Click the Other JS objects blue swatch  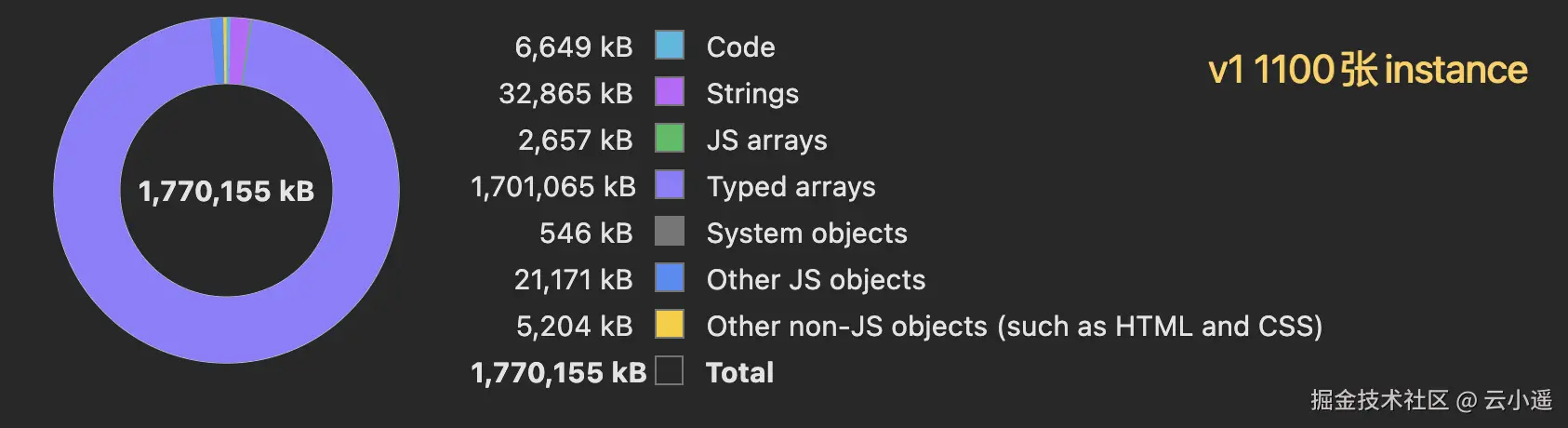coord(670,277)
